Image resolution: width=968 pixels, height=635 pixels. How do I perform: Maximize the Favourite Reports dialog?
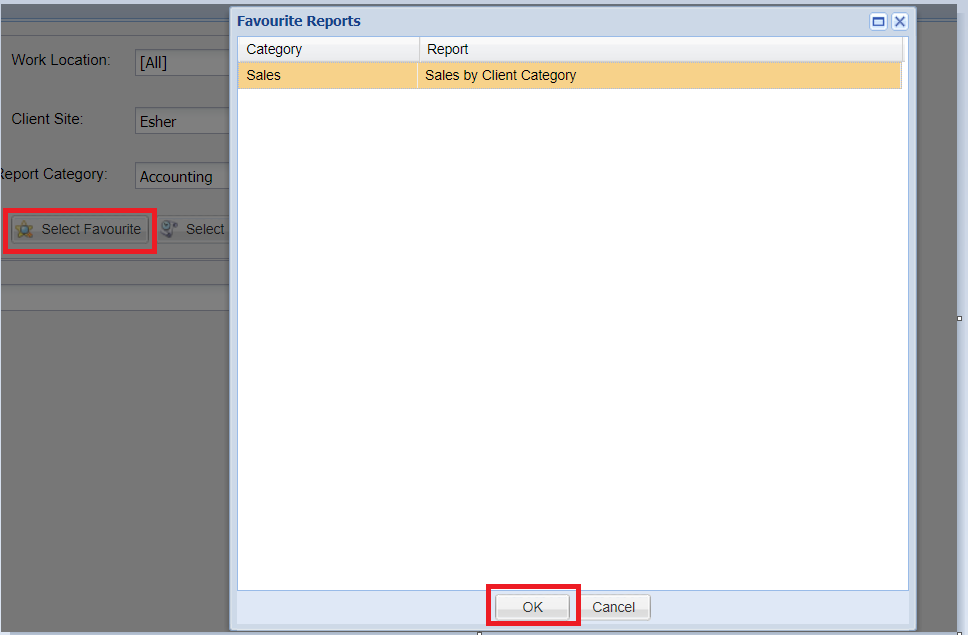pyautogui.click(x=878, y=22)
